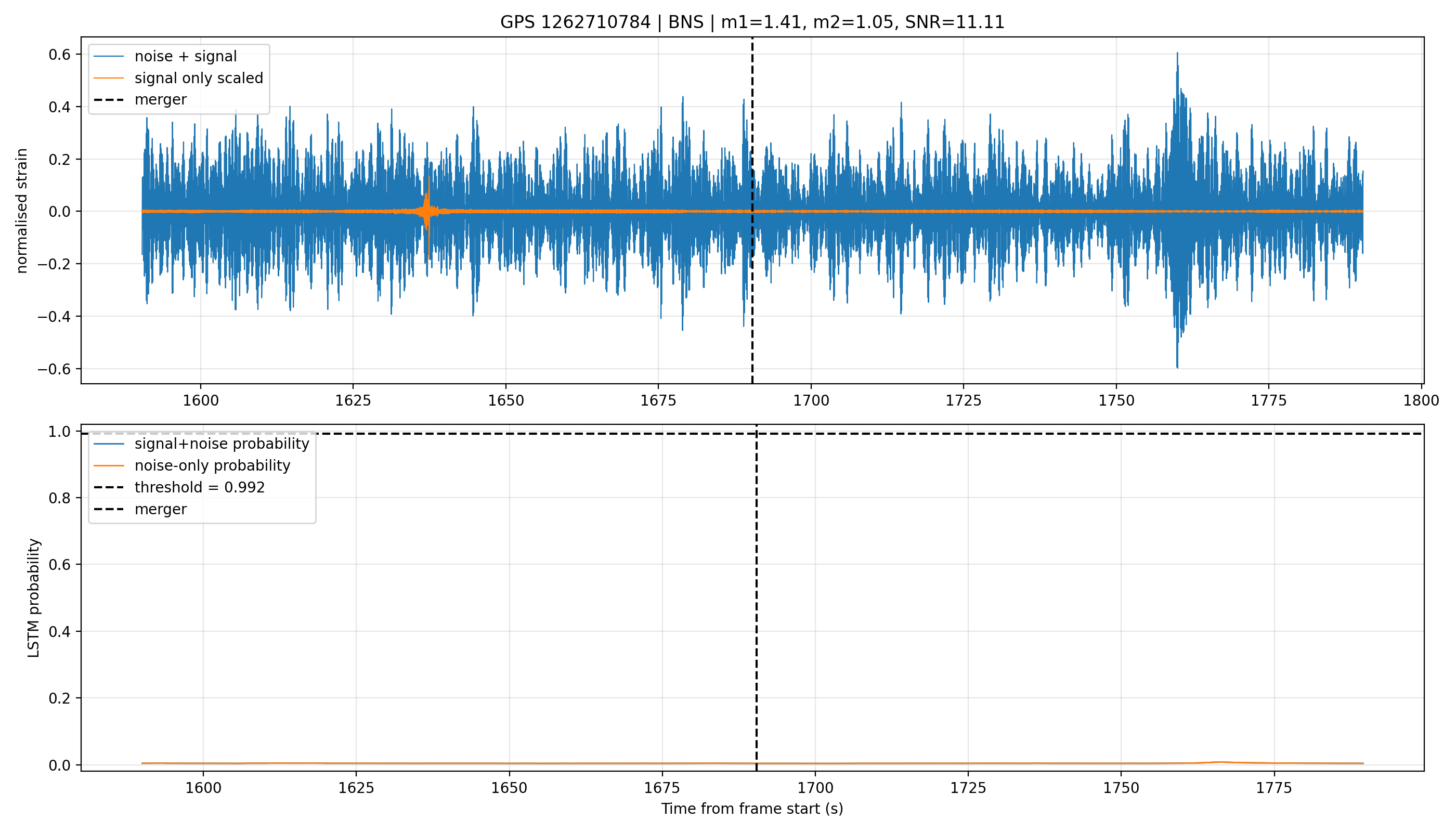Click the dashed merger line in the probability plot
The width and height of the screenshot is (1456, 832).
coord(757,629)
